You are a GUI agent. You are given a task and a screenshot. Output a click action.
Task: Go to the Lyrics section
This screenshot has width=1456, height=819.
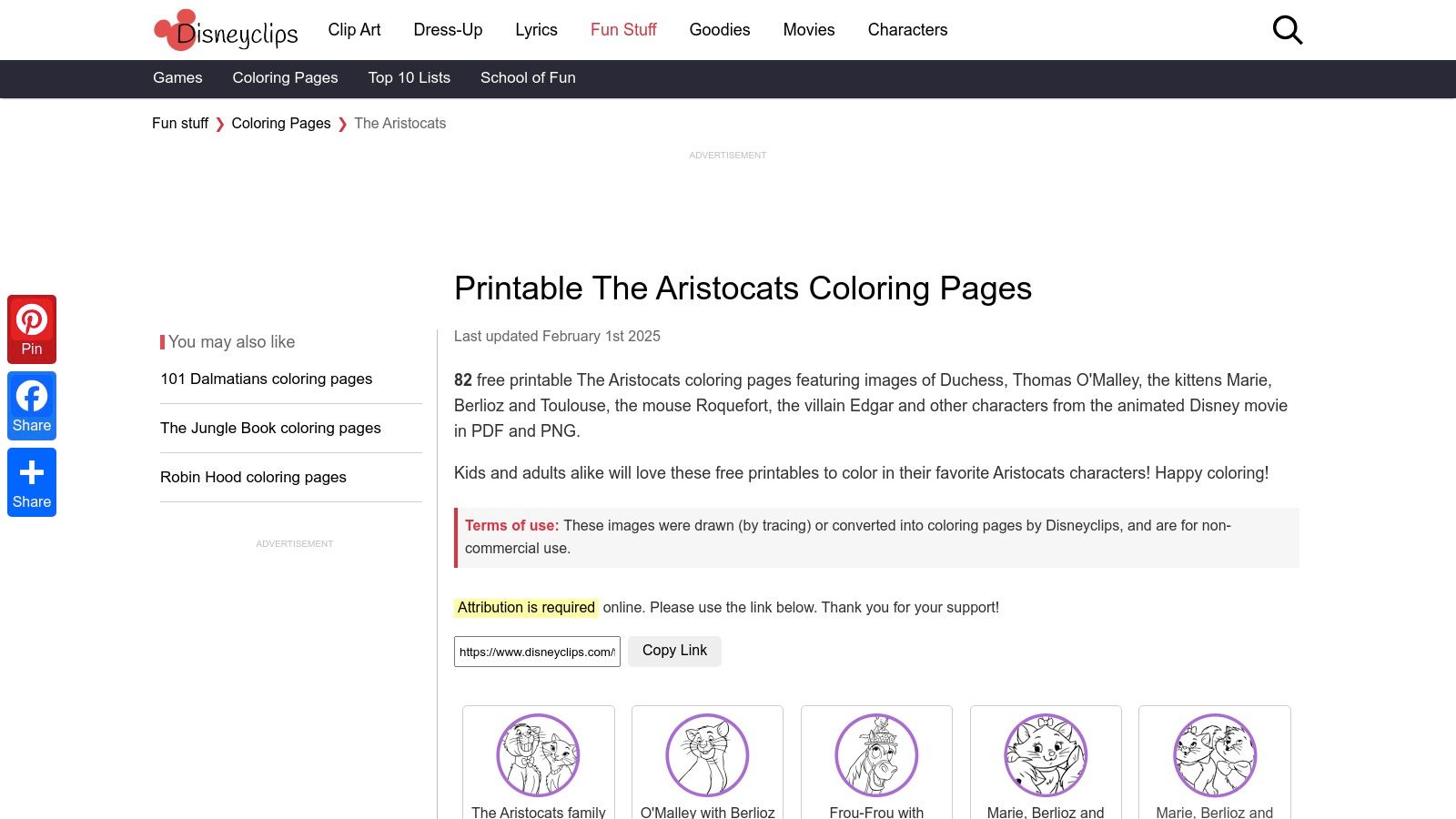click(x=536, y=30)
